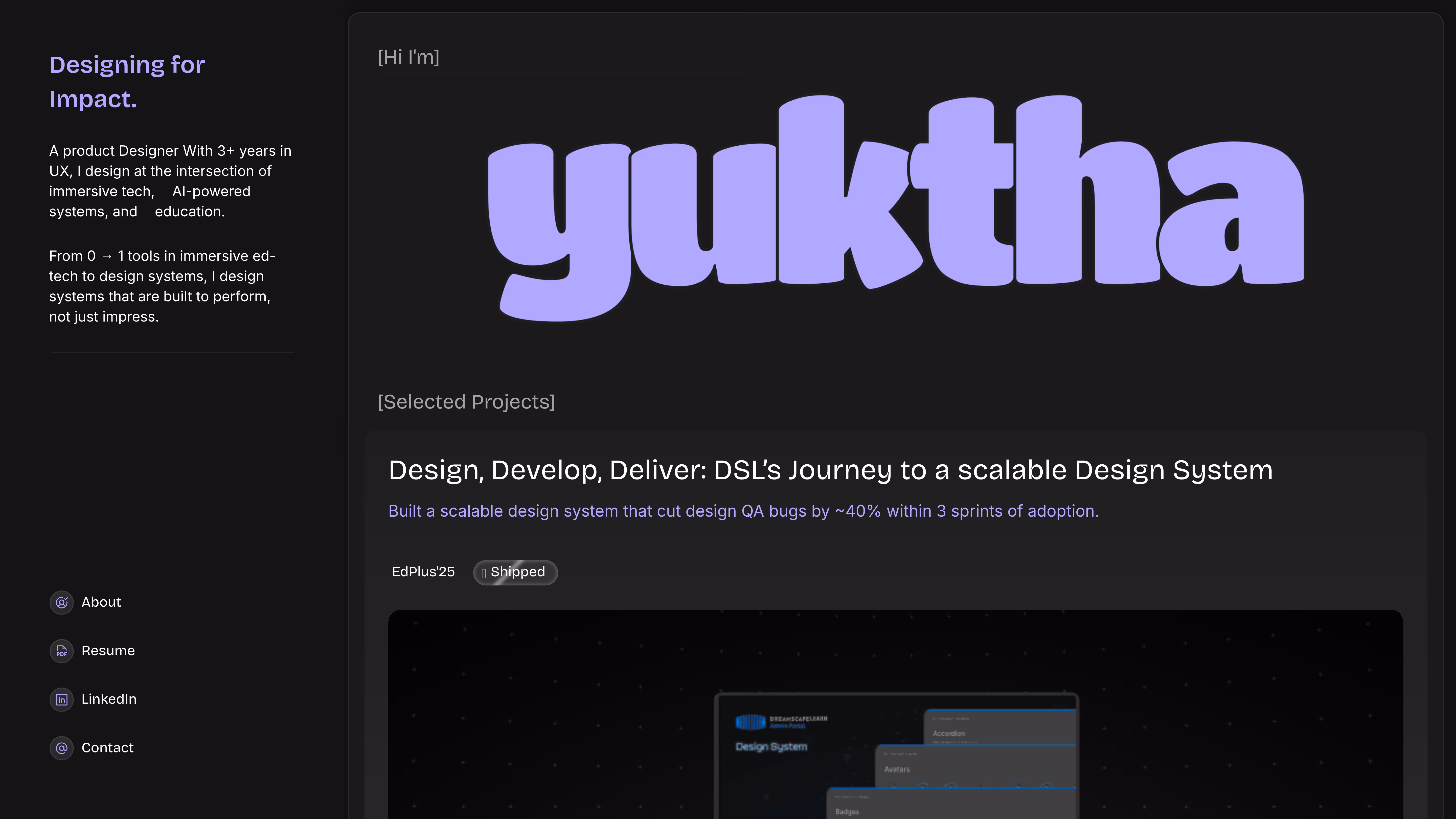Open the Resume link
This screenshot has height=819, width=1456.
pos(108,651)
